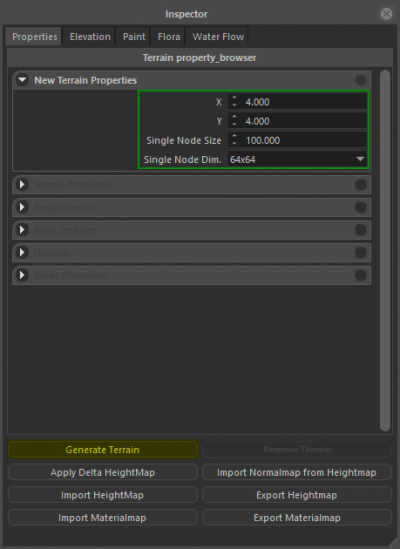Expand the Terrain Properties section

point(22,185)
